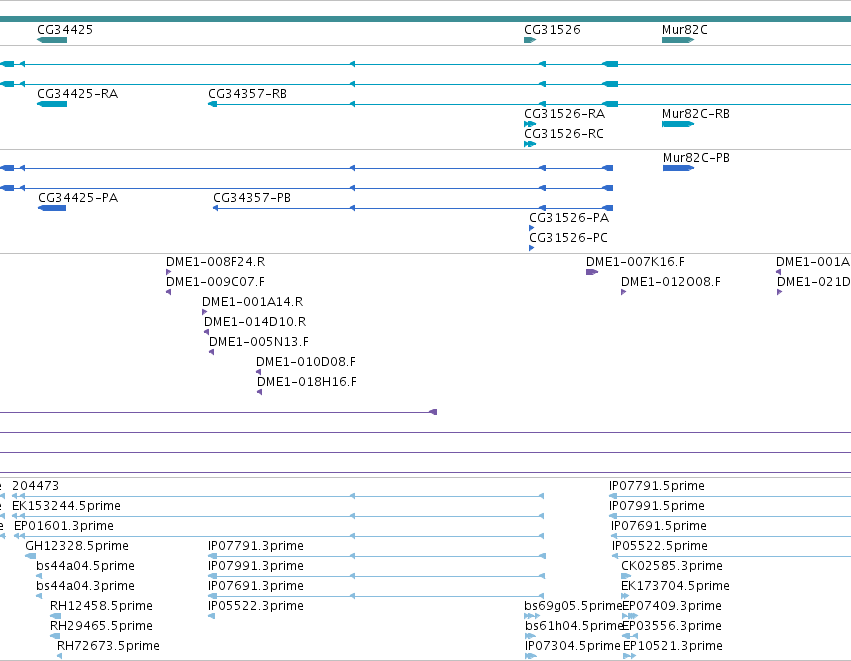This screenshot has width=851, height=661.
Task: Select EST 204473 label
Action: (35, 486)
